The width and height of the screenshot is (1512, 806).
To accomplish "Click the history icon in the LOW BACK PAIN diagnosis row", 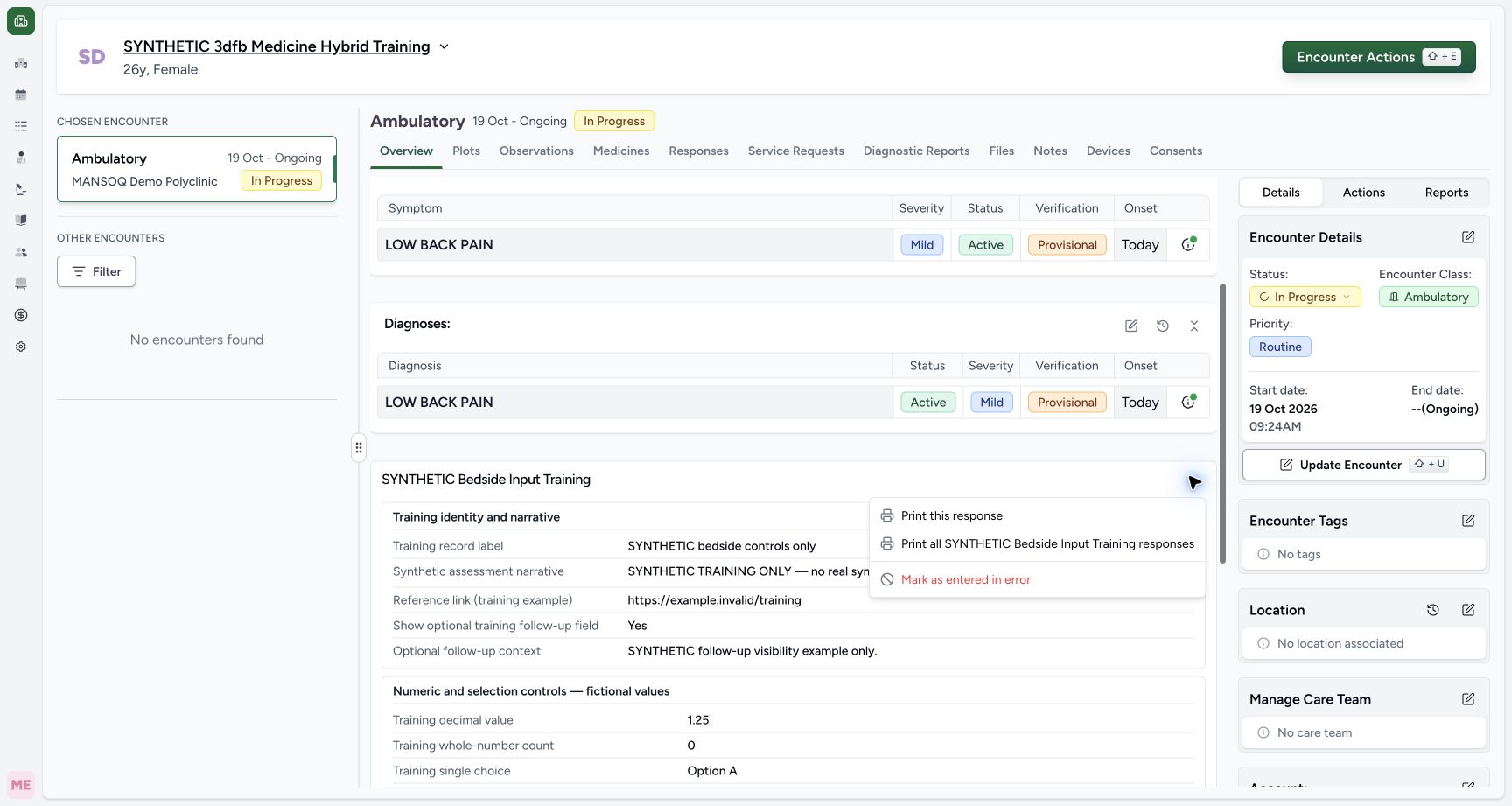I will [1188, 402].
